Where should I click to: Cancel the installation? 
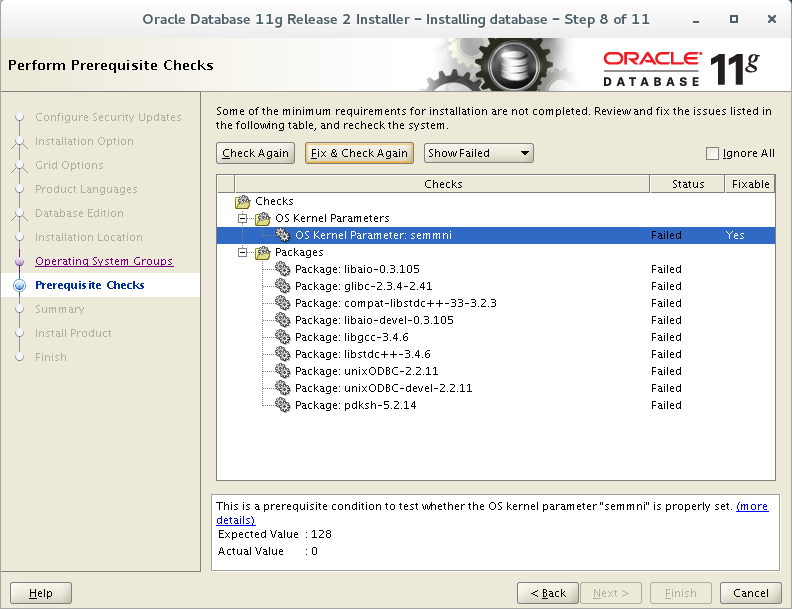751,593
